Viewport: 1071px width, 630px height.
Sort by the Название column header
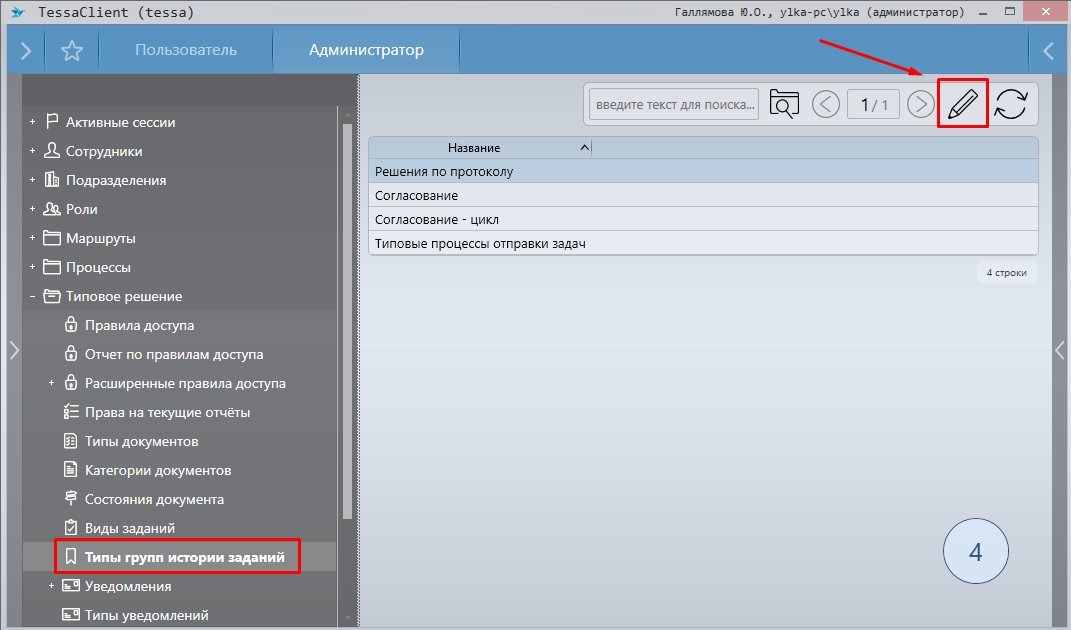474,148
